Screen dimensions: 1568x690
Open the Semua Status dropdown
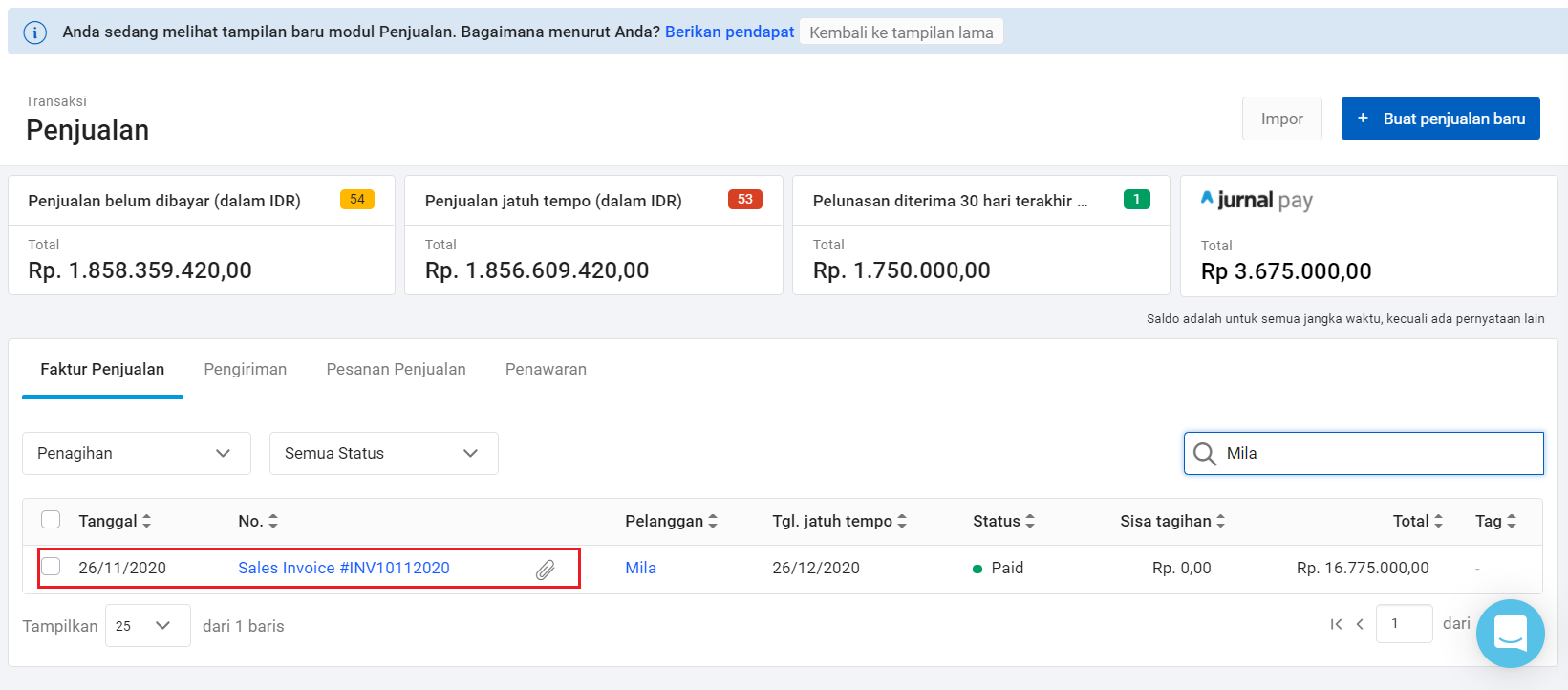[x=383, y=453]
